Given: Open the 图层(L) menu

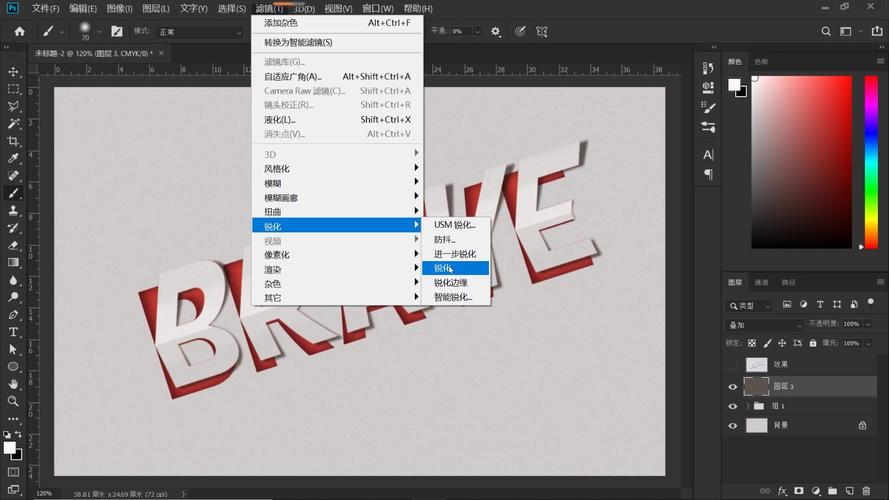Looking at the screenshot, I should 155,9.
